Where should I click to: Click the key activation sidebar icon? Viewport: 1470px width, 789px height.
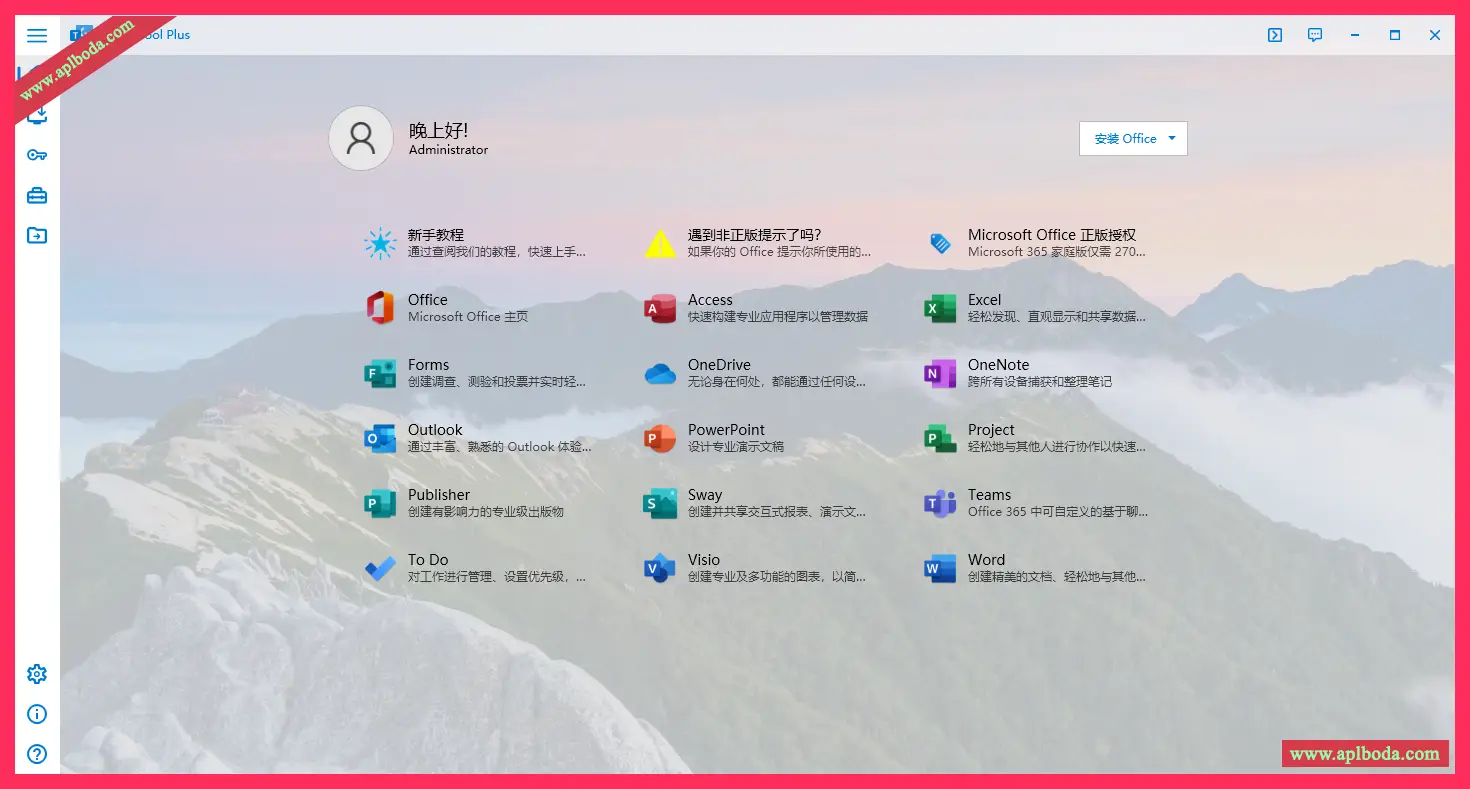(37, 155)
